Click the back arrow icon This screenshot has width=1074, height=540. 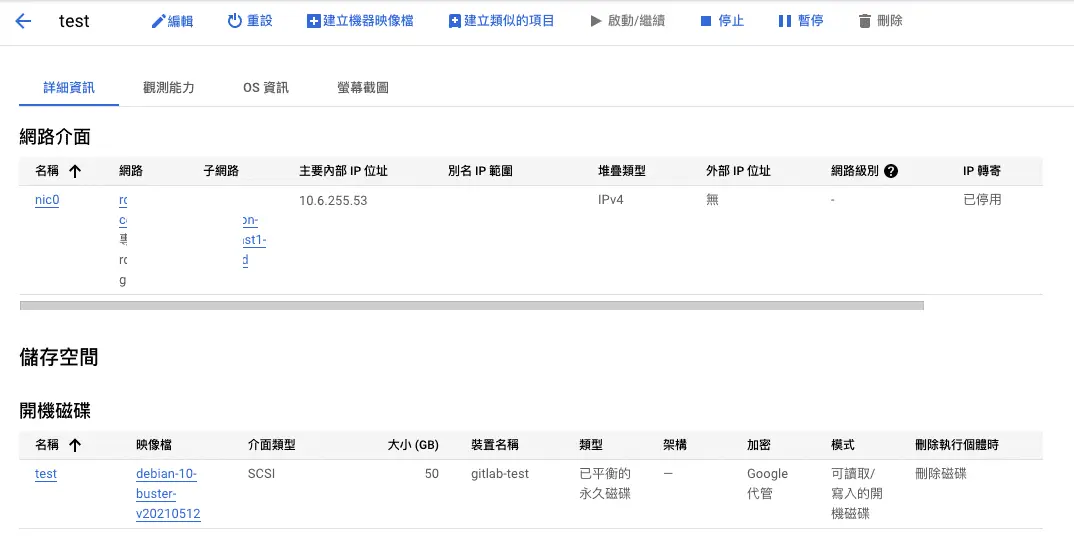click(24, 21)
